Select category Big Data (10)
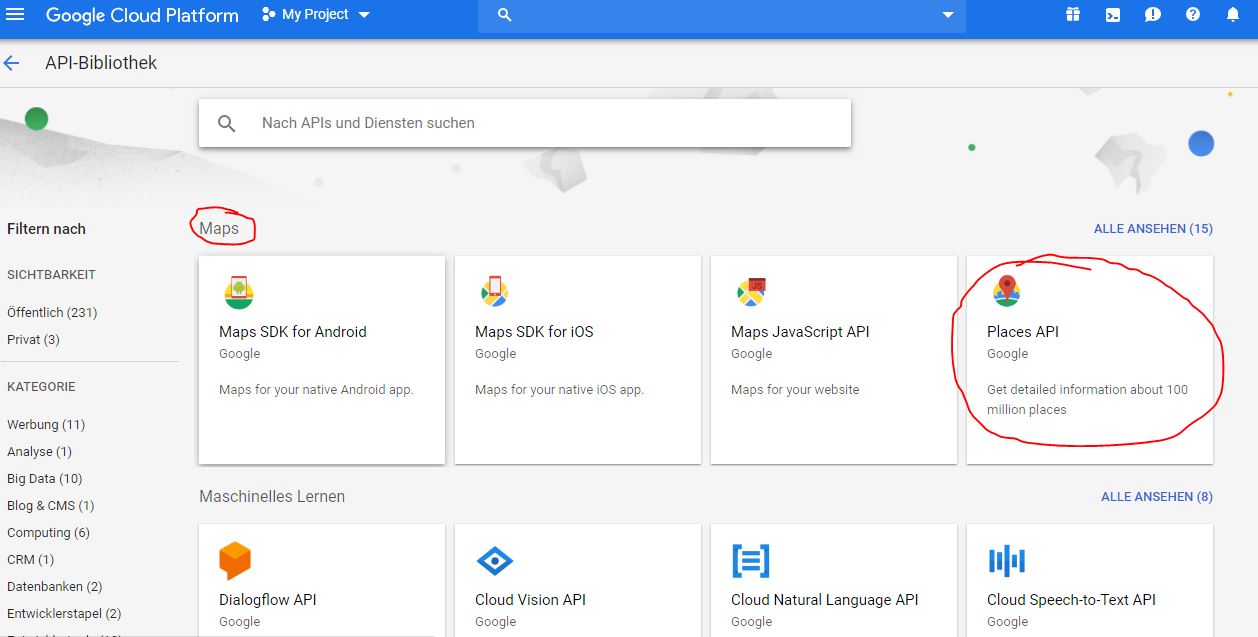Screen dimensions: 1258x637 coord(45,478)
